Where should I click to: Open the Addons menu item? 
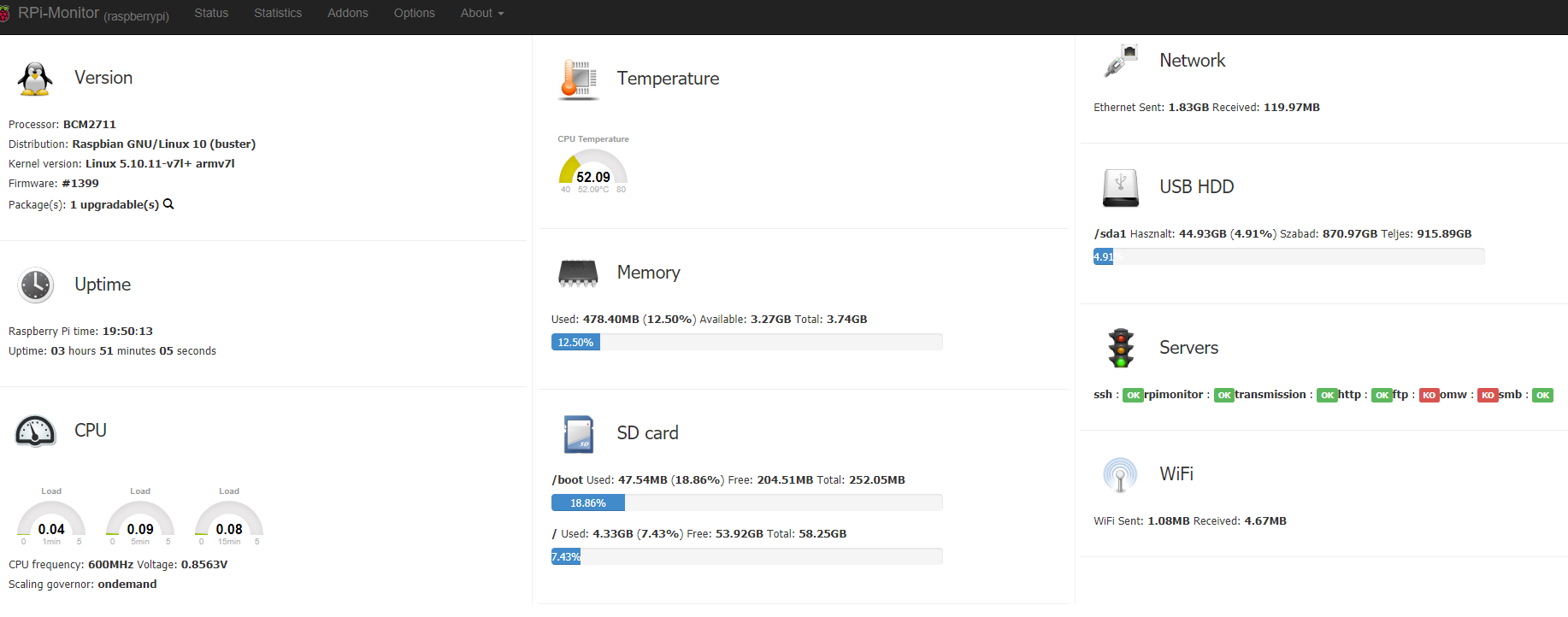tap(348, 13)
